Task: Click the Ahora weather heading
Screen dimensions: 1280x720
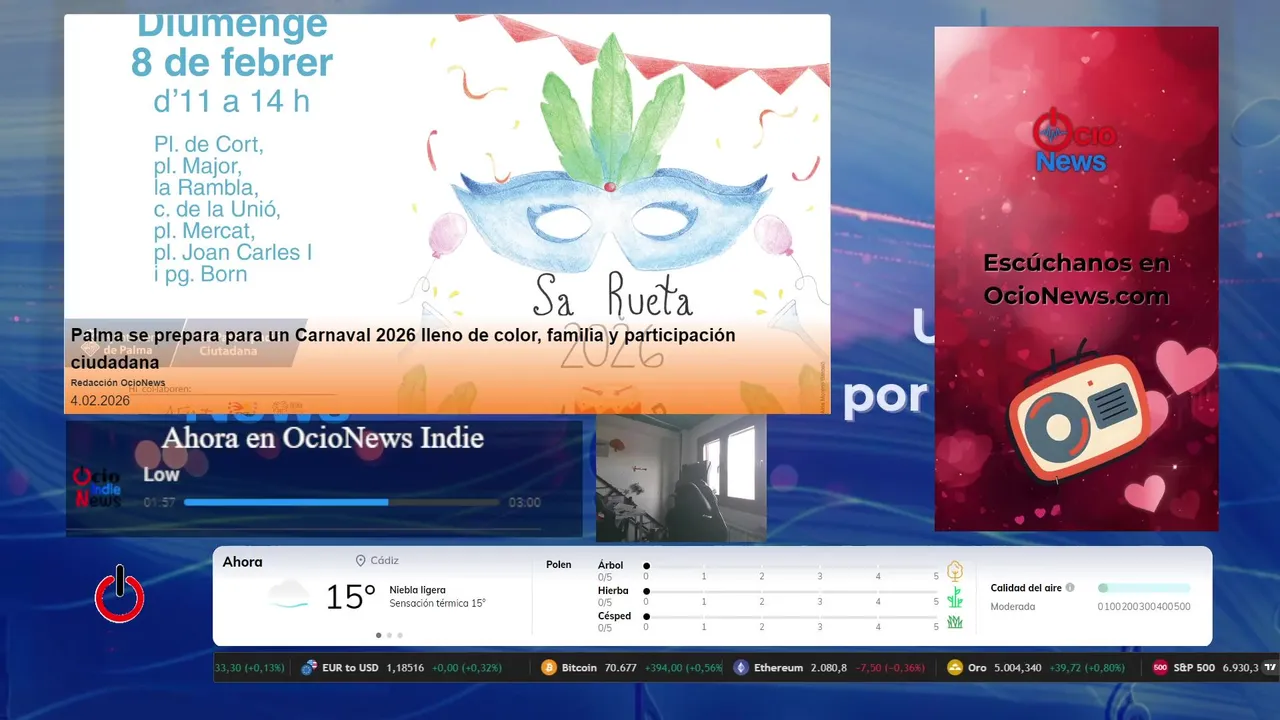Action: point(243,562)
